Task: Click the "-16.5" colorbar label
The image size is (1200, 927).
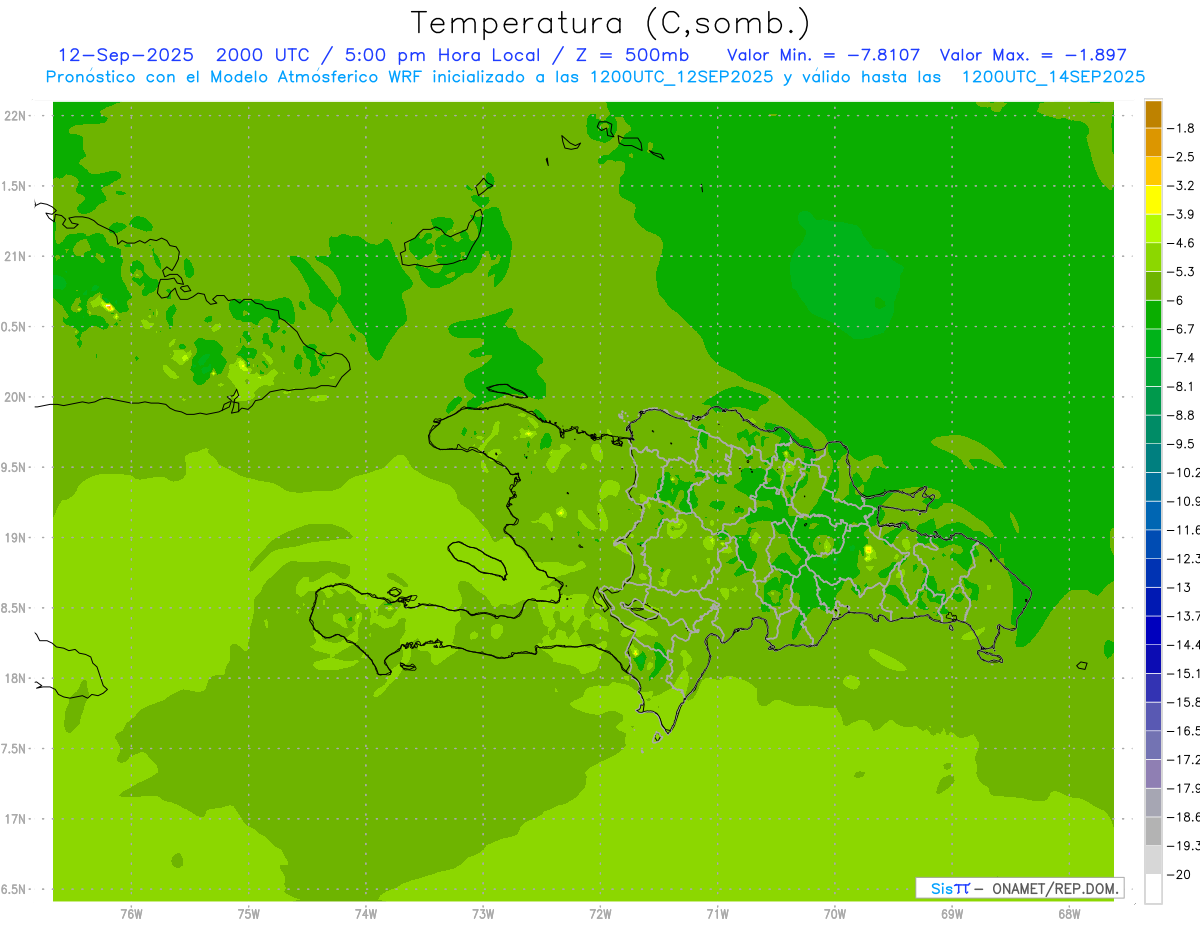Action: click(x=1183, y=731)
